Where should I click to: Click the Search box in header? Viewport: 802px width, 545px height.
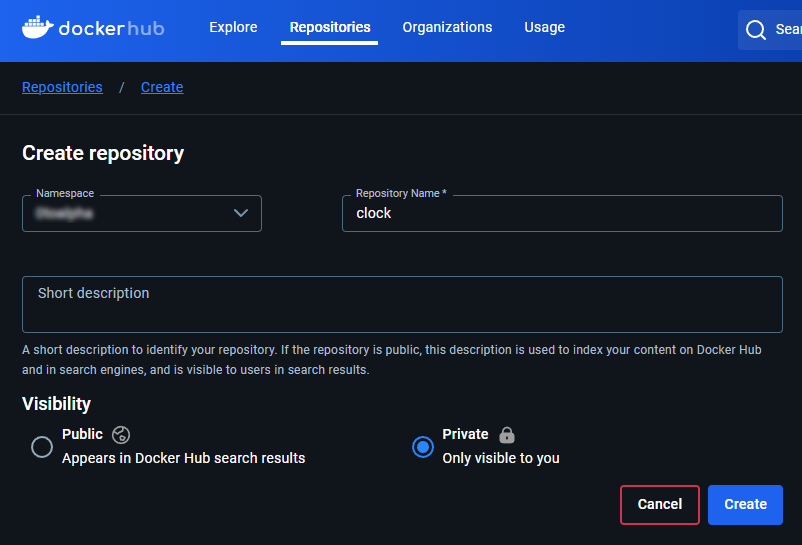770,30
